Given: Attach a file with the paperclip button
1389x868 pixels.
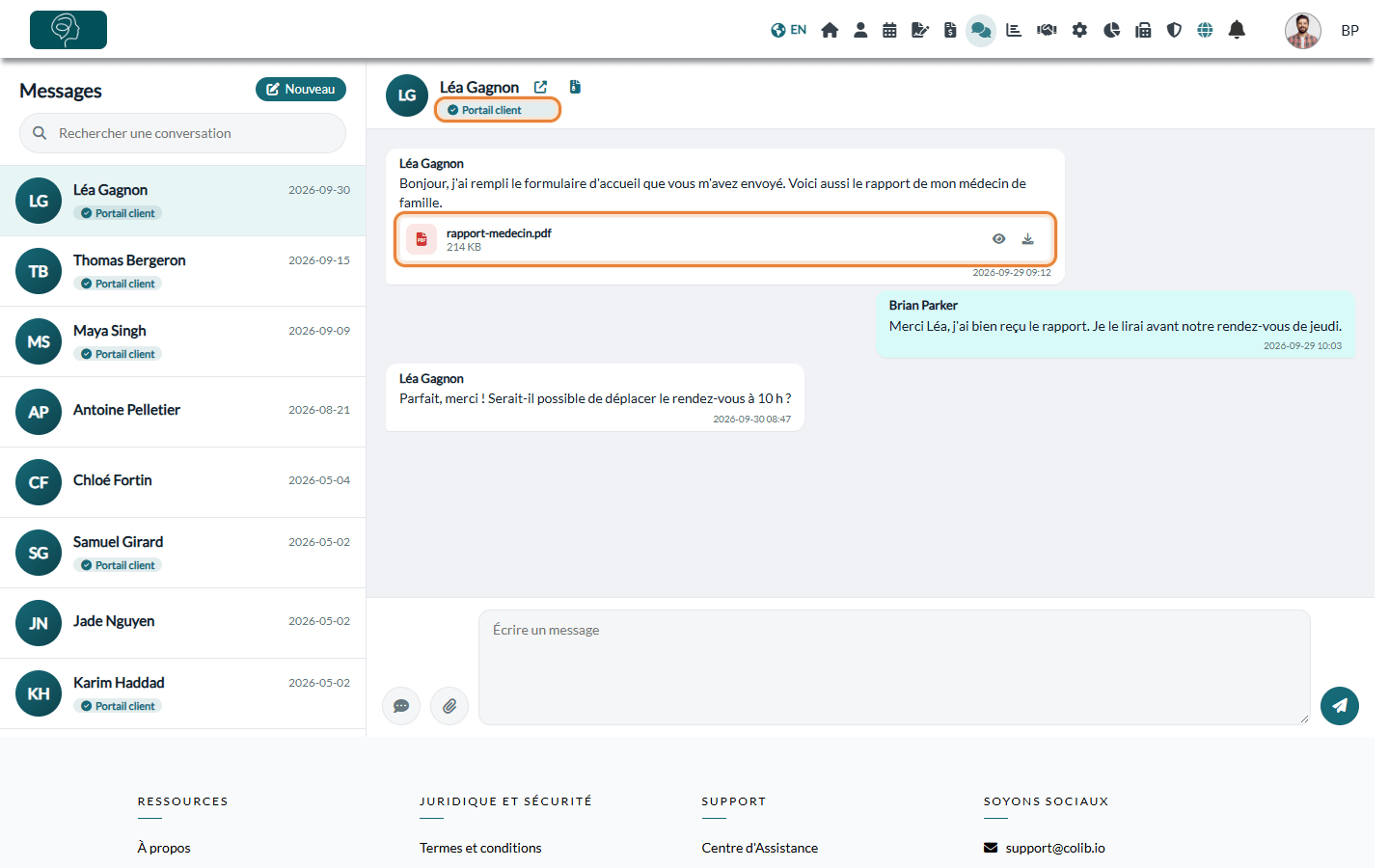Looking at the screenshot, I should (x=449, y=706).
